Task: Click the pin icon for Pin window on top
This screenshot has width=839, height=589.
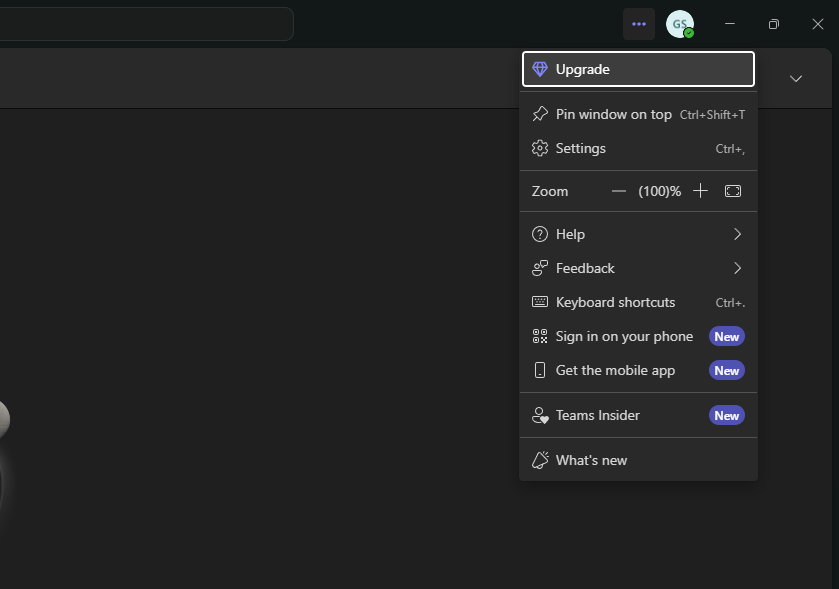Action: [540, 114]
